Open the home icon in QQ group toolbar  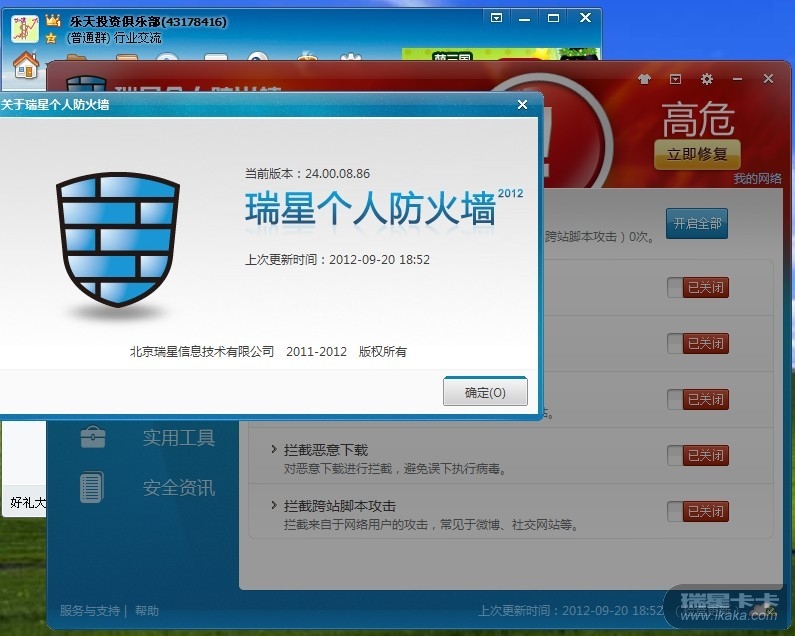coord(26,65)
